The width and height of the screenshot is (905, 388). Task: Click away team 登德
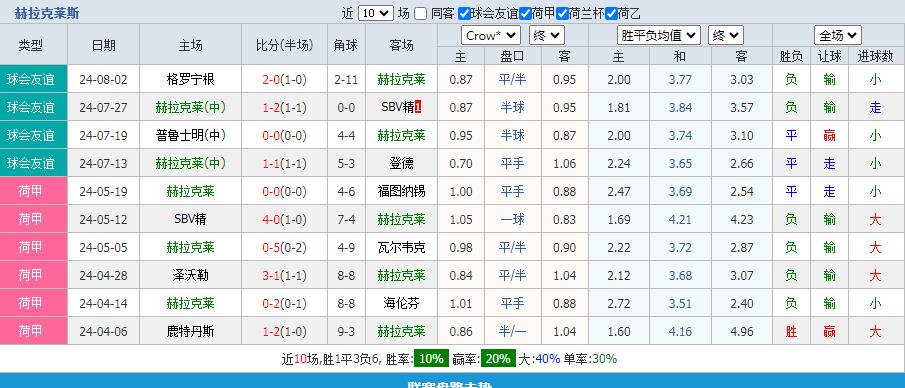[402, 163]
